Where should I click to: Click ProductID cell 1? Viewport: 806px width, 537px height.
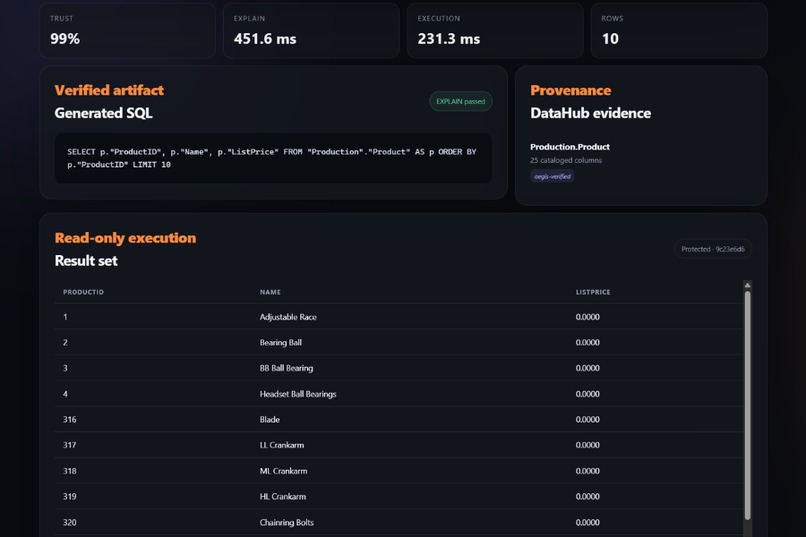point(65,317)
